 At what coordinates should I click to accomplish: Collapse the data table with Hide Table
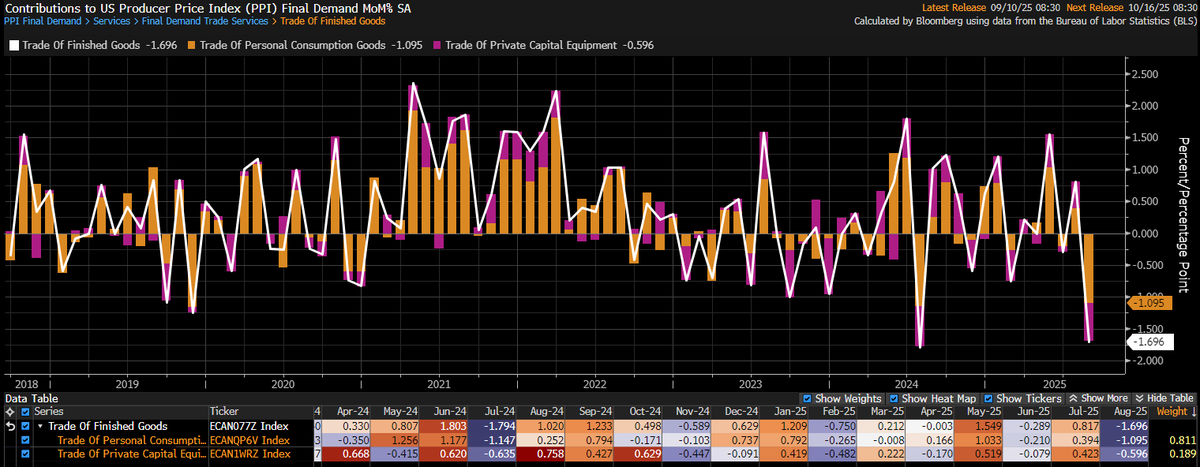point(1164,398)
